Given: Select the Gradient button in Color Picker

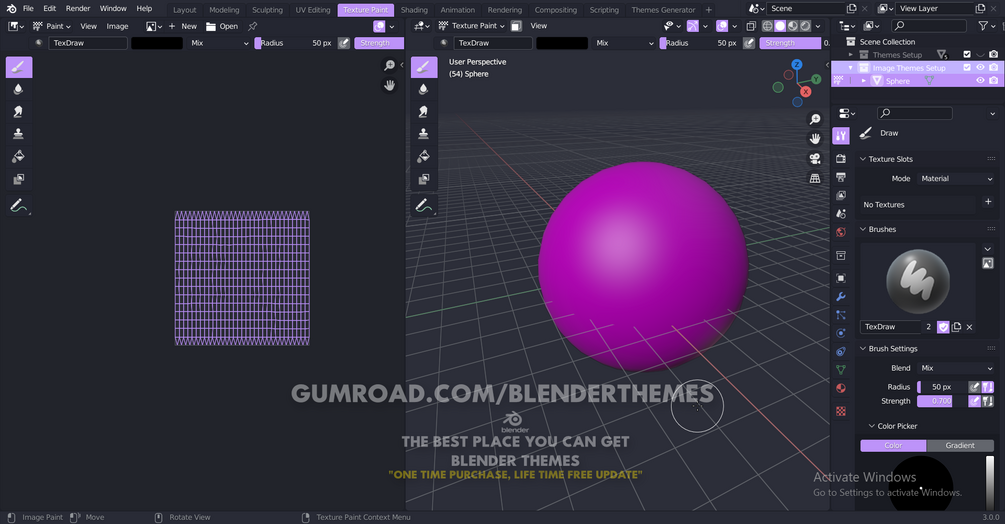Looking at the screenshot, I should point(960,445).
